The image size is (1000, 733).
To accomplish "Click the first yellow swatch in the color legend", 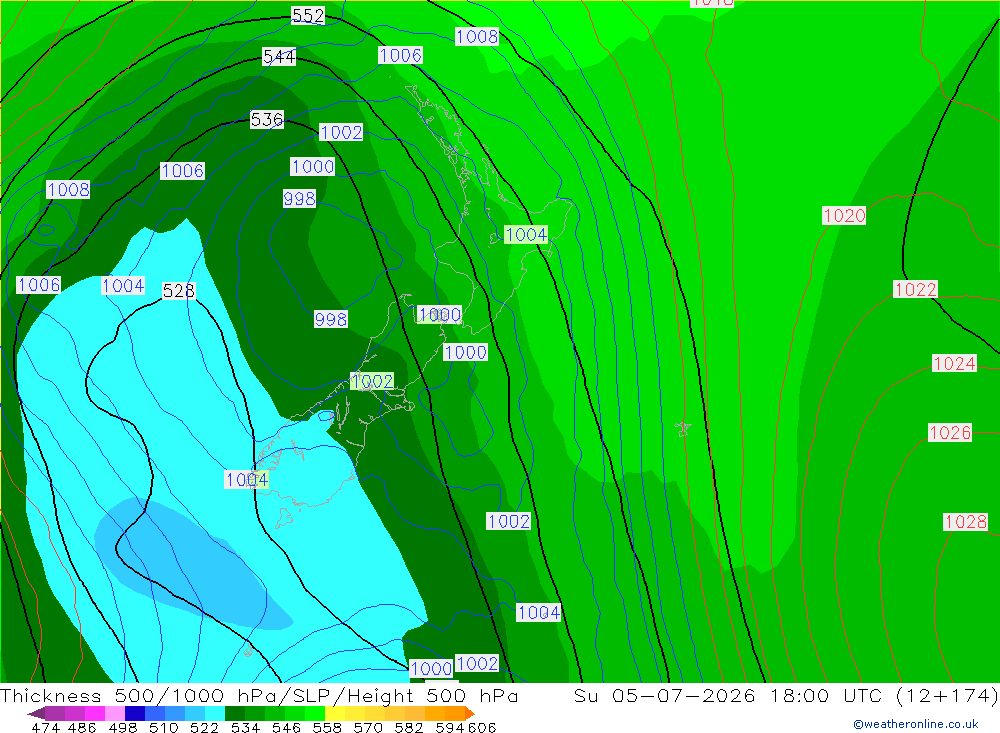I will tap(335, 713).
